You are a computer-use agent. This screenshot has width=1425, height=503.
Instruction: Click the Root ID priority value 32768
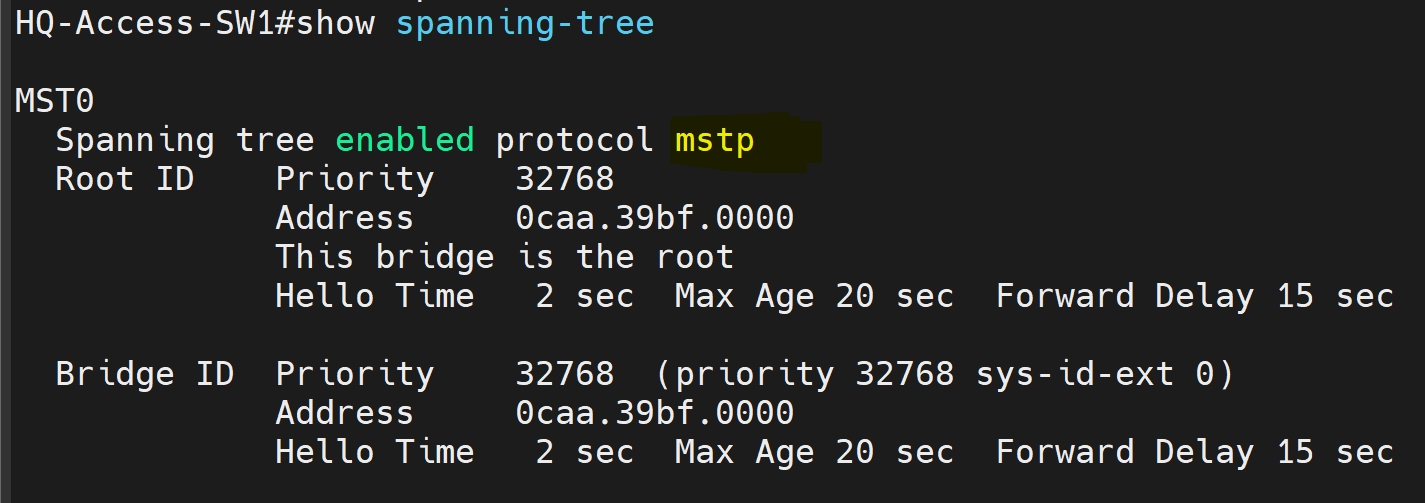(565, 179)
